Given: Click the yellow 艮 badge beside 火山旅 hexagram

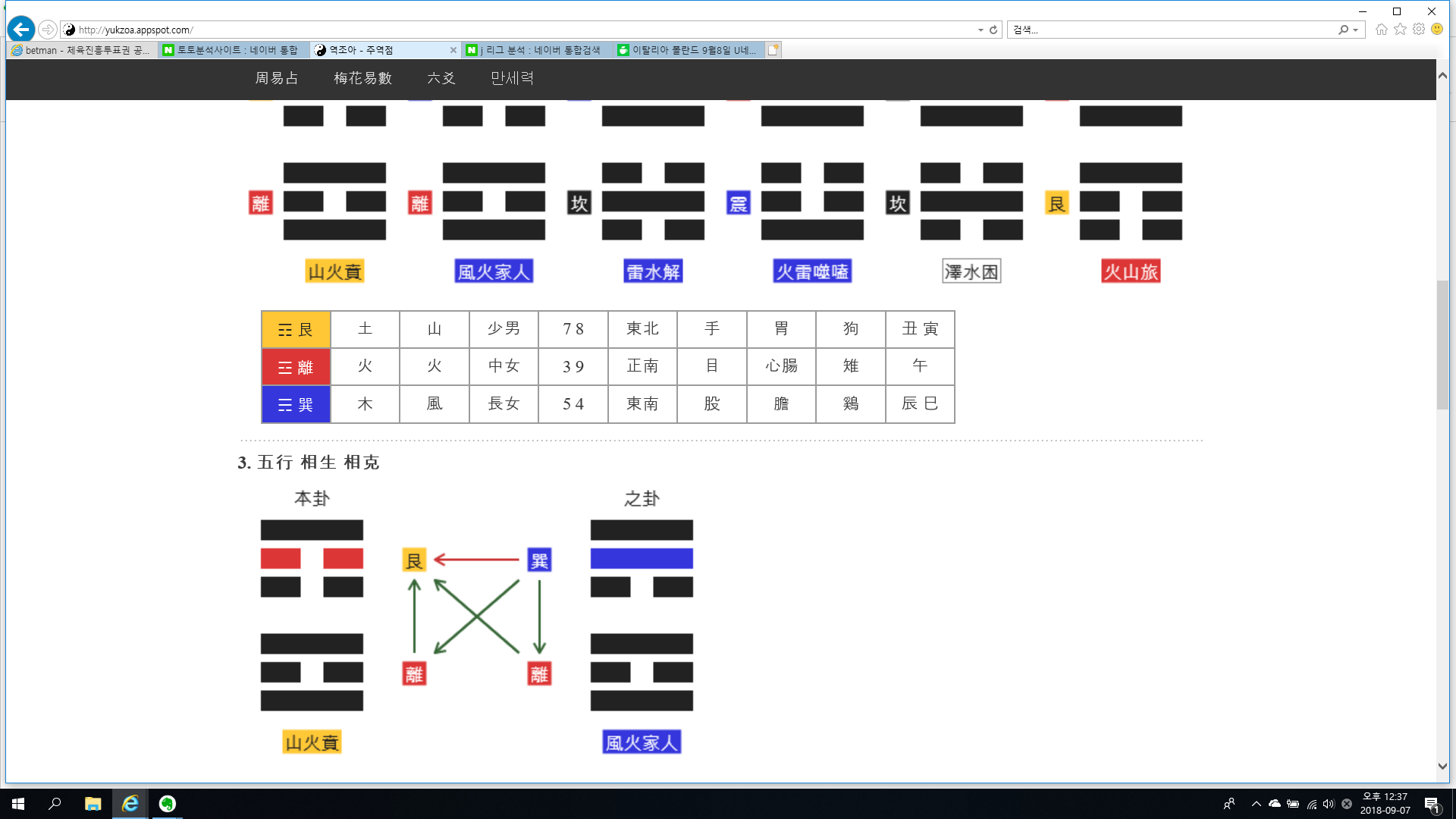Looking at the screenshot, I should pos(1057,203).
